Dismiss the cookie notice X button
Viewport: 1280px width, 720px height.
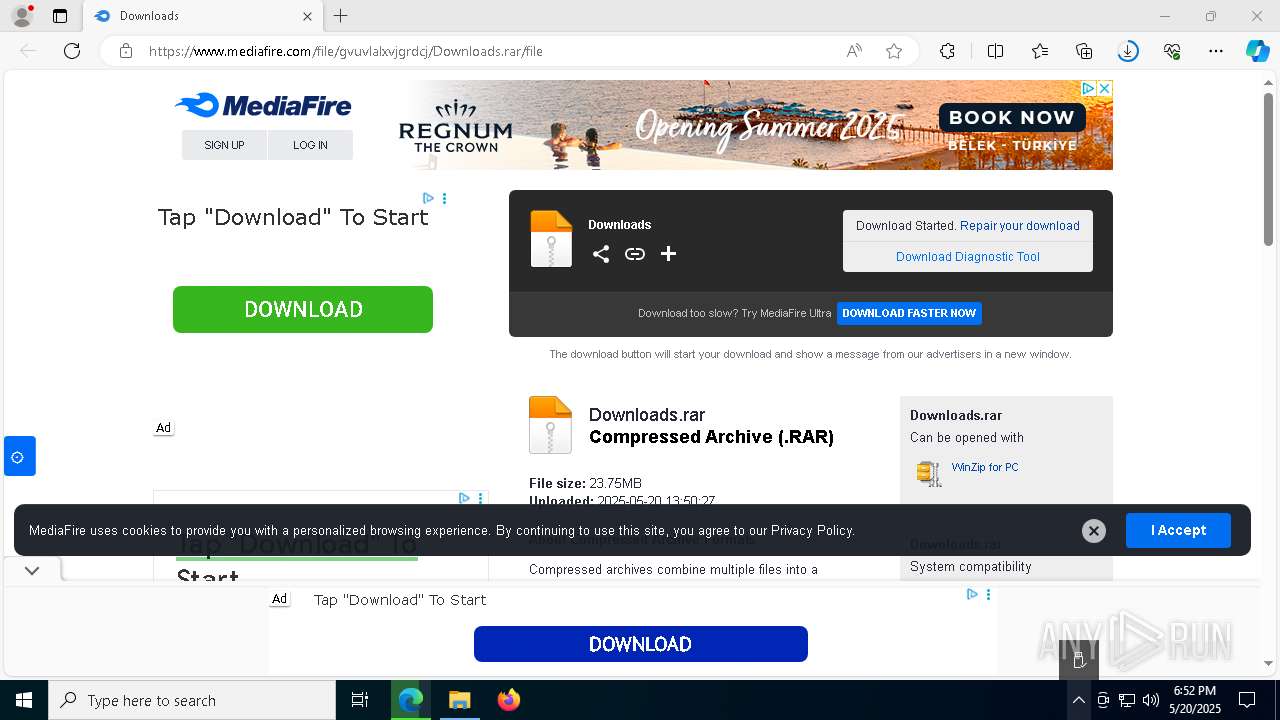pyautogui.click(x=1094, y=531)
